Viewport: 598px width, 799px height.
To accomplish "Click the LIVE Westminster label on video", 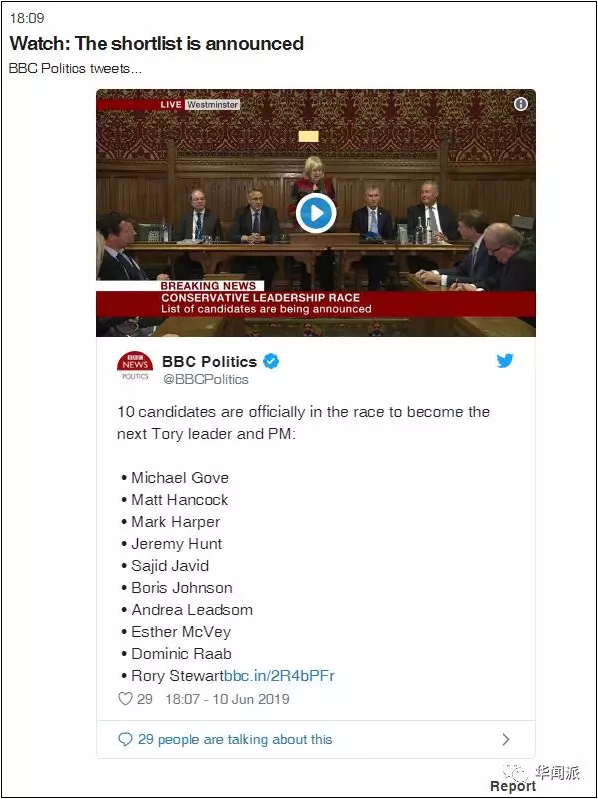I will [x=199, y=104].
